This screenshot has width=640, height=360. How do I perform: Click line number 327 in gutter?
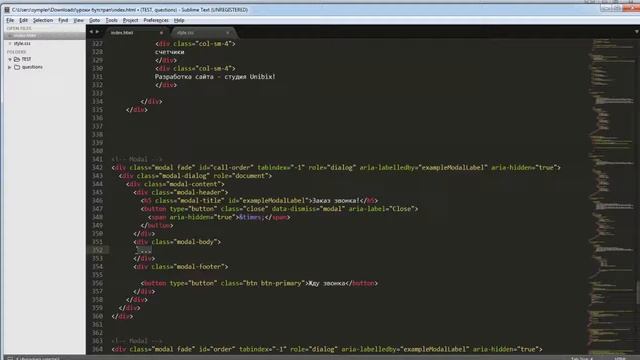tap(97, 44)
